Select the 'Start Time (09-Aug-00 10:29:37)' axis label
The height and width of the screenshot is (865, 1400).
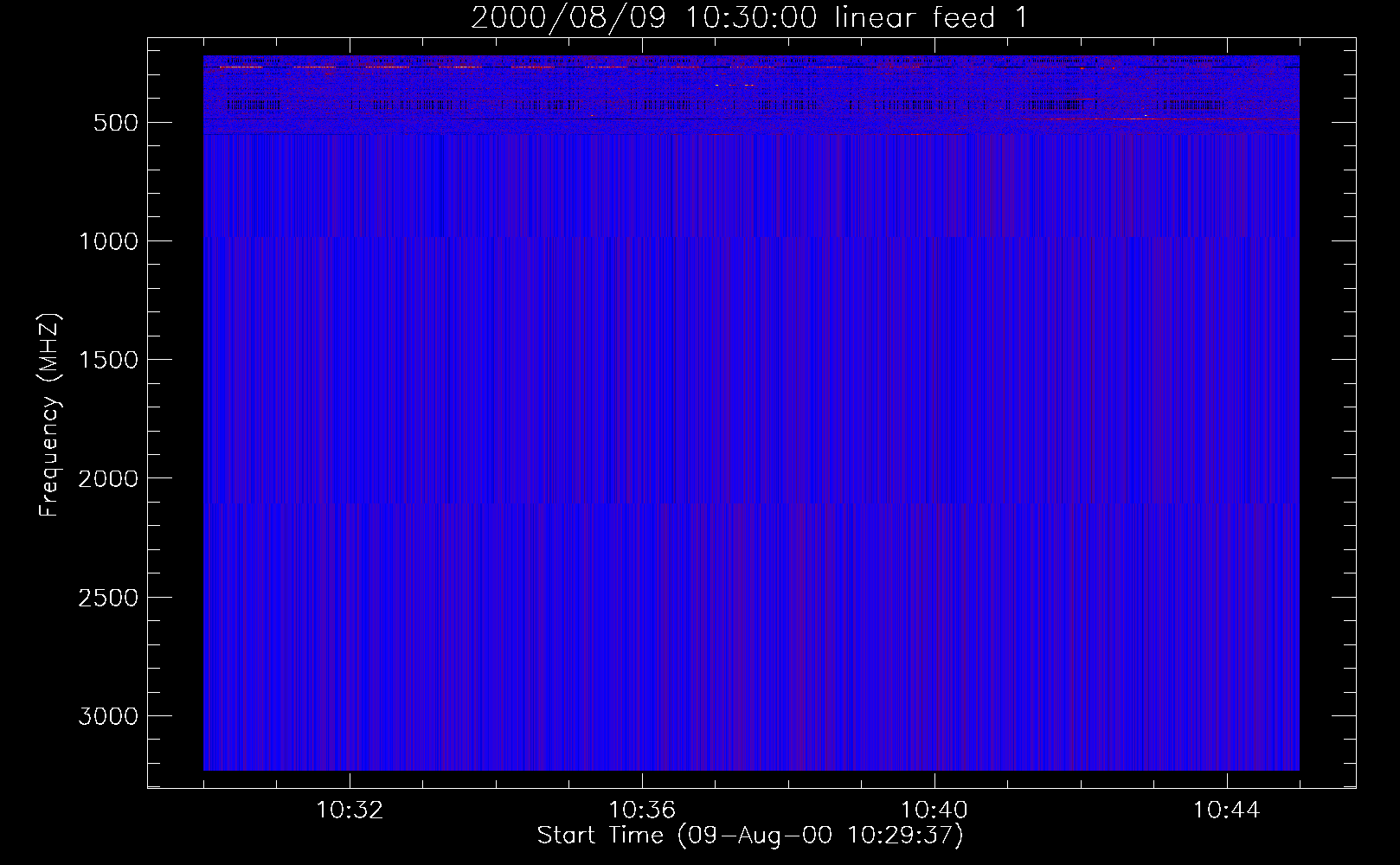point(750,836)
